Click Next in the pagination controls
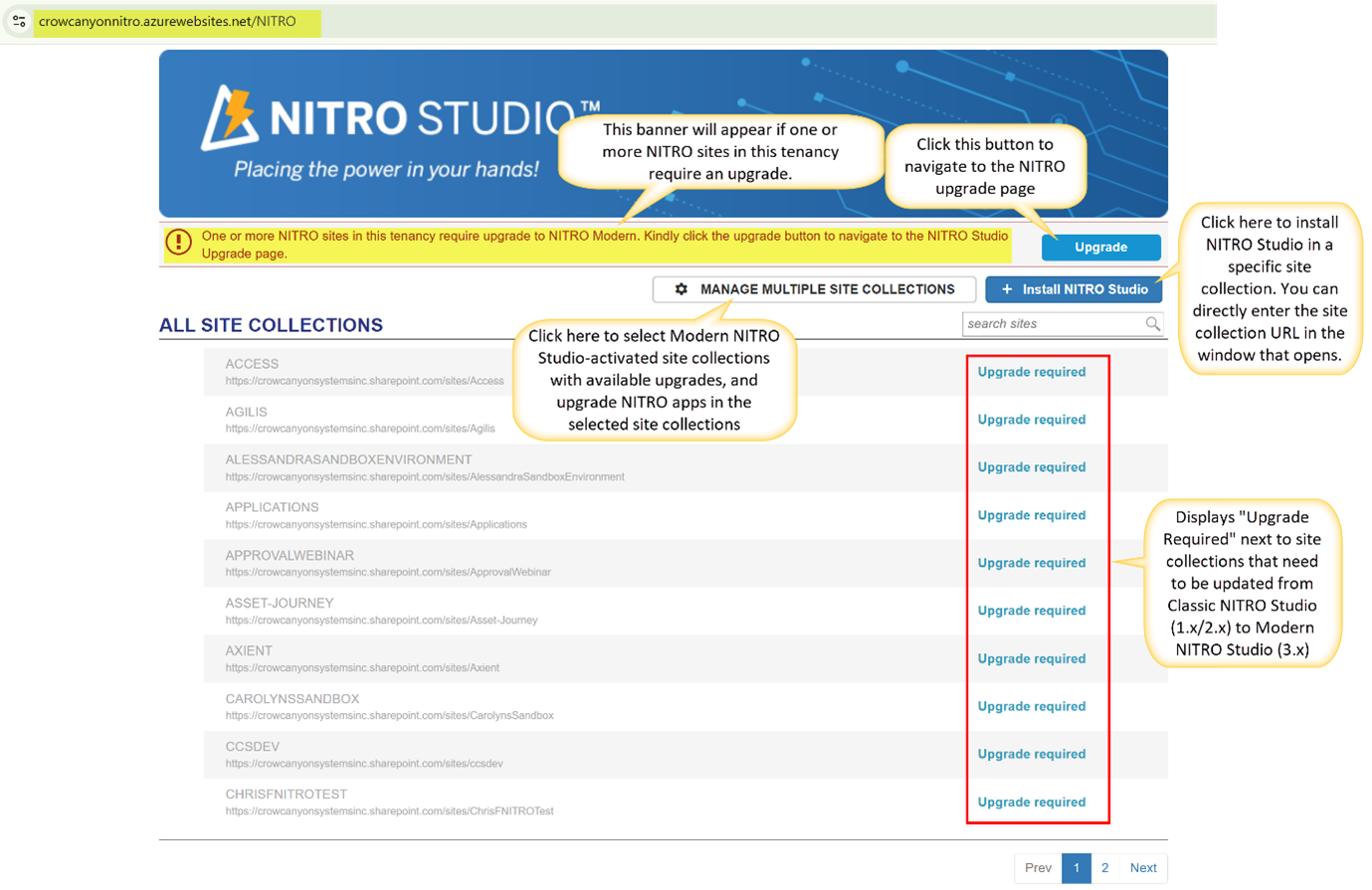The image size is (1372, 890). [x=1143, y=867]
